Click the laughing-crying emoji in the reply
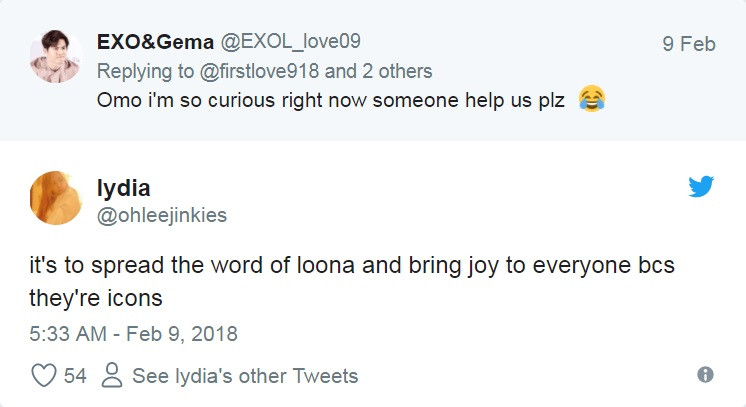Screen dimensions: 746x407 click(591, 101)
